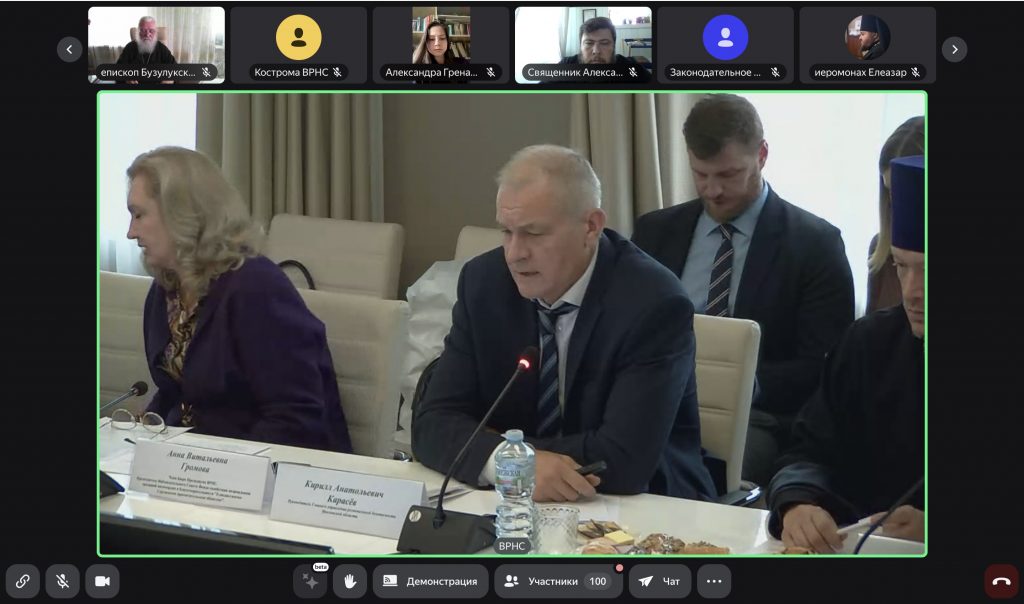Open the beta sparkle AI assistant
This screenshot has width=1024, height=604.
(x=310, y=581)
